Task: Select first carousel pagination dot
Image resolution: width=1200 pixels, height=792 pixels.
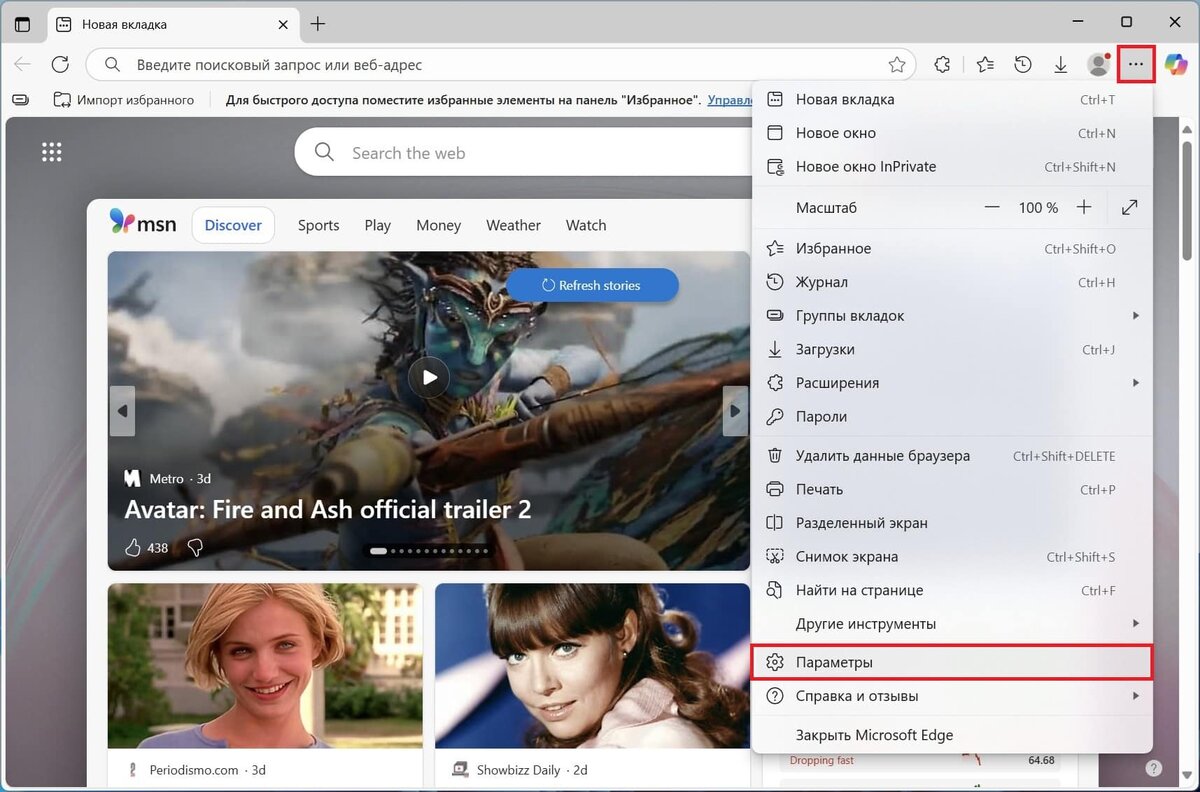Action: pyautogui.click(x=378, y=550)
